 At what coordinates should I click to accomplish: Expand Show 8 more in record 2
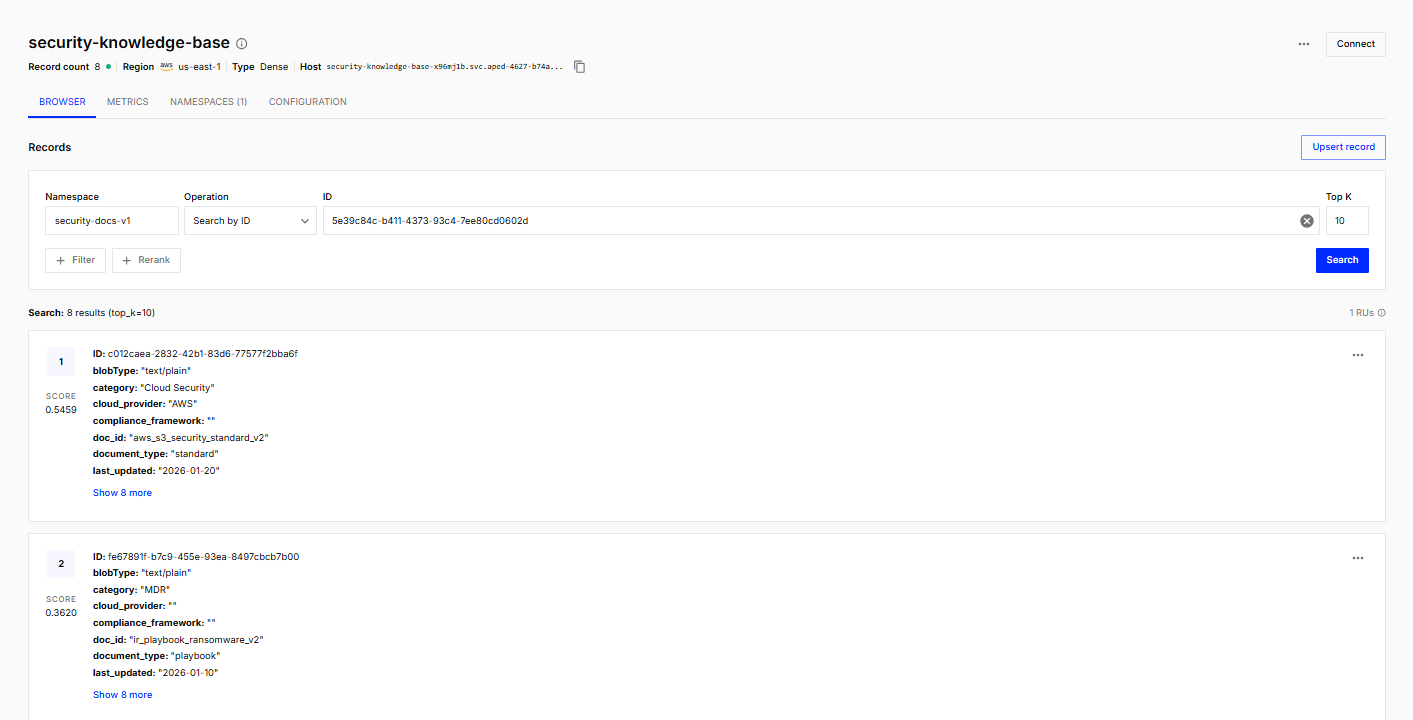(x=122, y=695)
